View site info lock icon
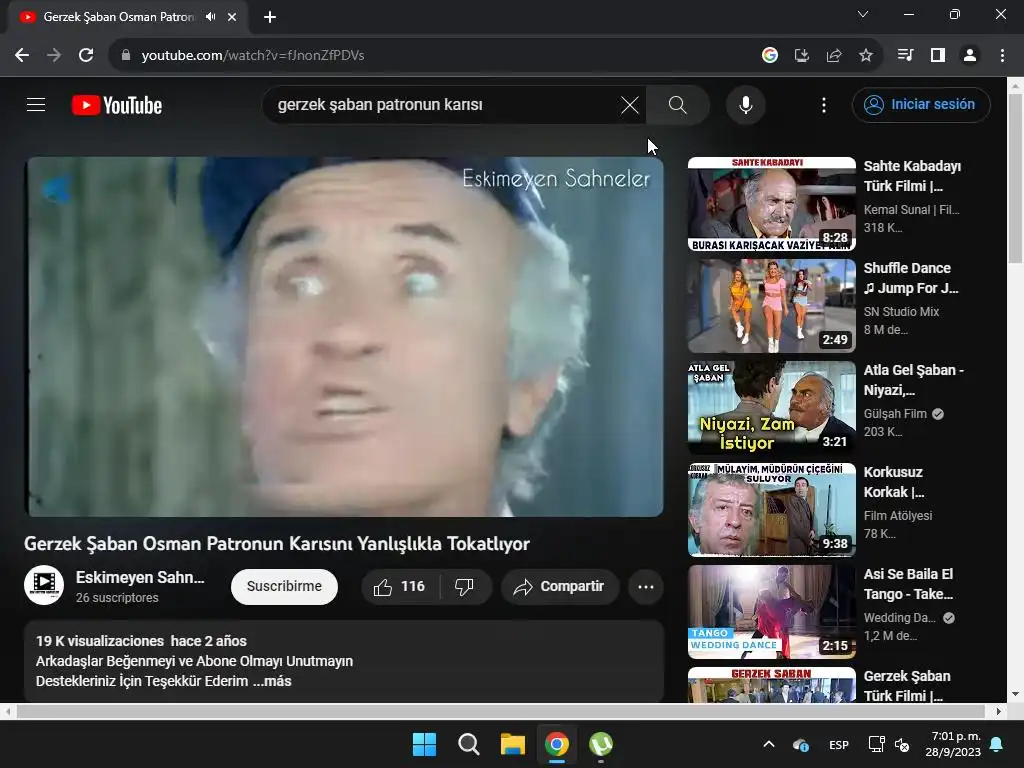This screenshot has width=1024, height=768. tap(125, 56)
